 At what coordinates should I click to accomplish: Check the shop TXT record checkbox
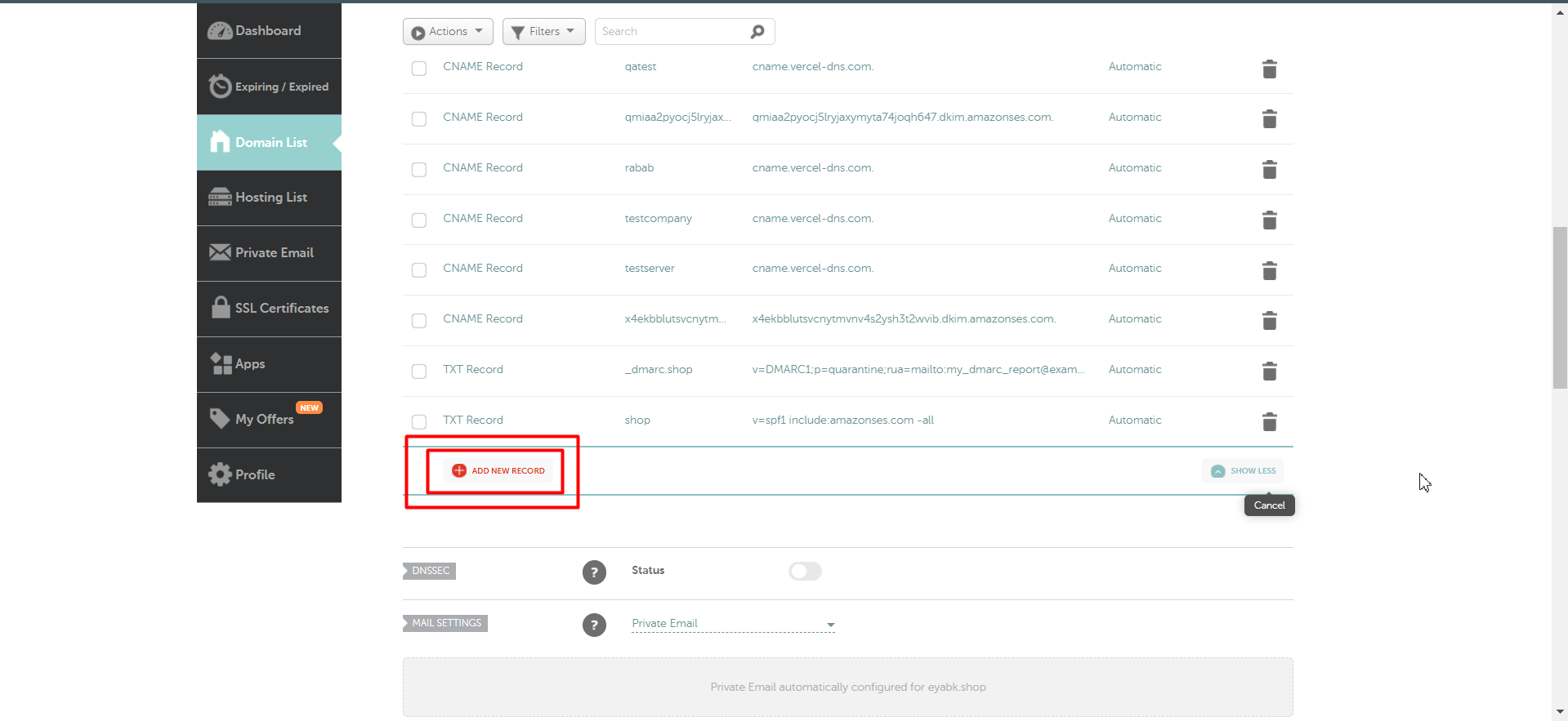click(x=419, y=422)
